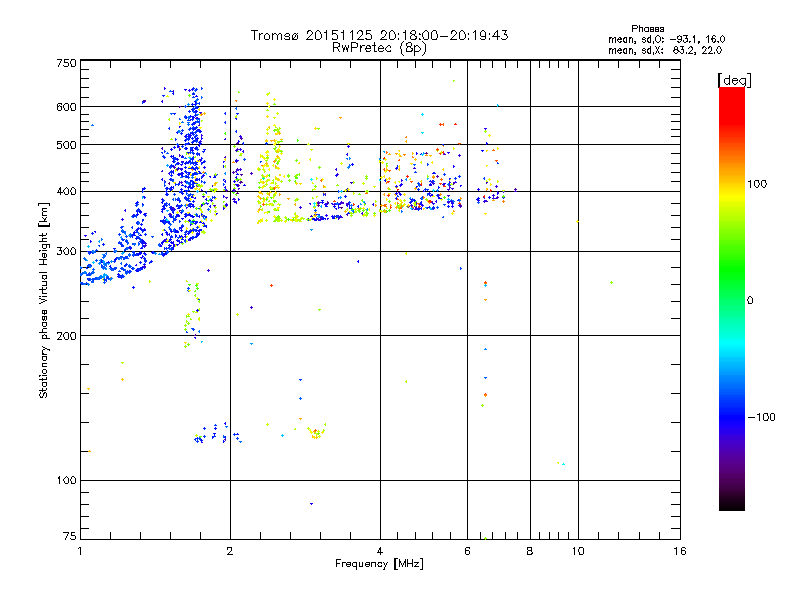Click the y-axis tick label '600'
This screenshot has height=600, width=800.
(66, 107)
